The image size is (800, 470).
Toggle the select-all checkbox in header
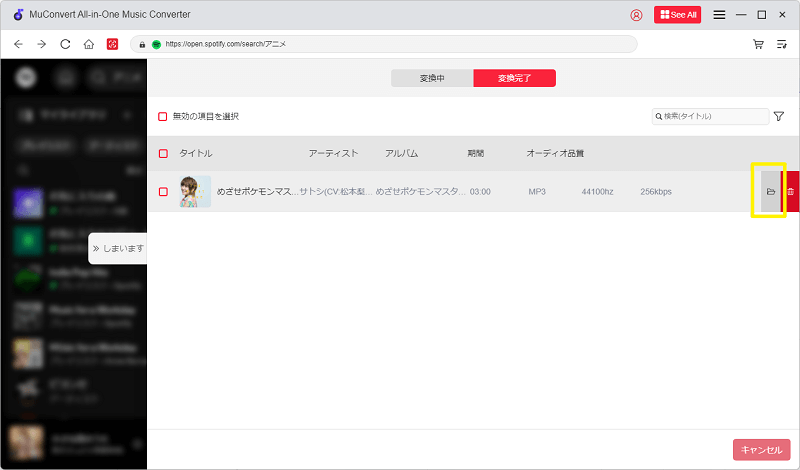pos(163,154)
